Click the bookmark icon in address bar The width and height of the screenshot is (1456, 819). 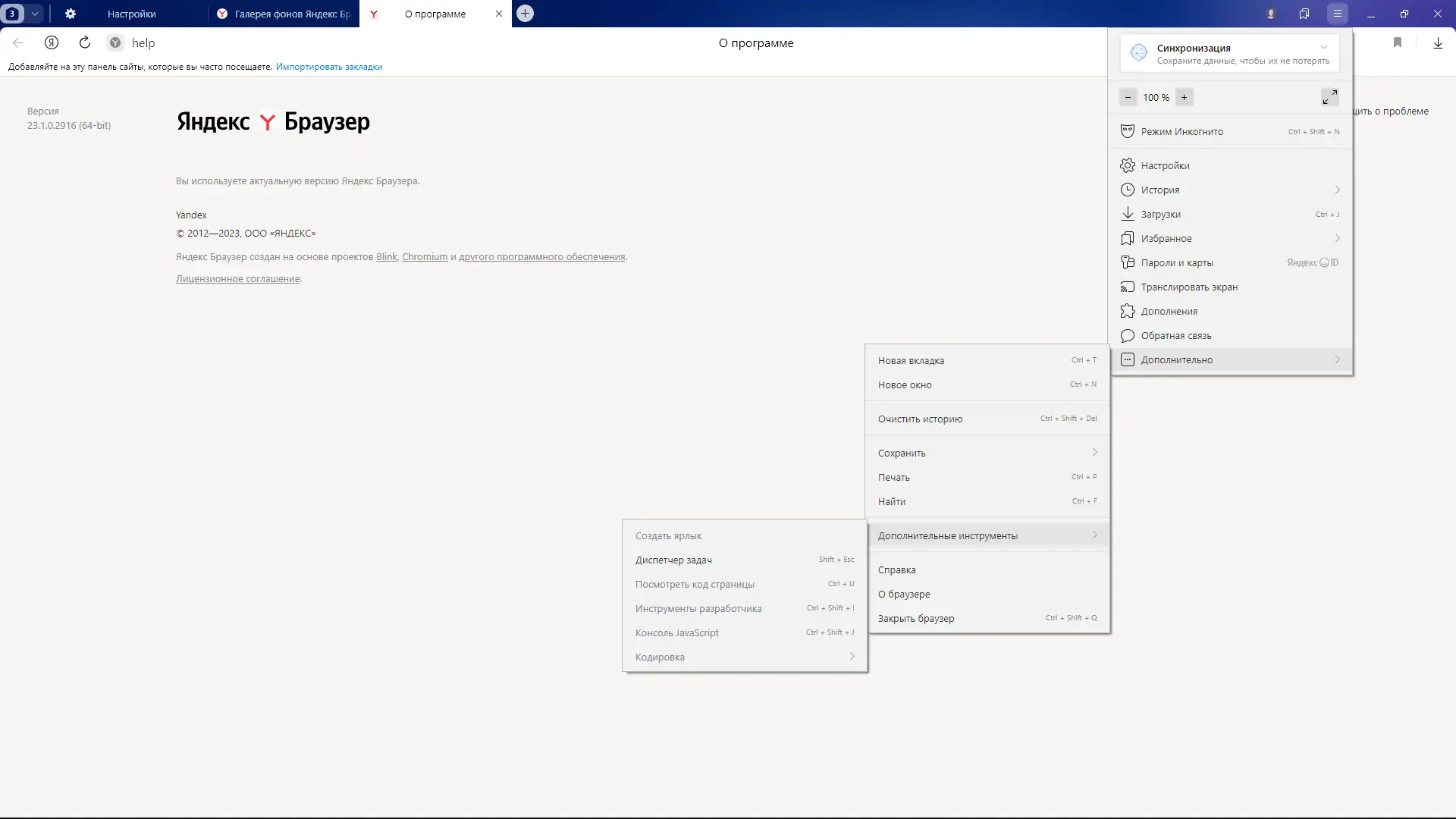coord(1398,43)
